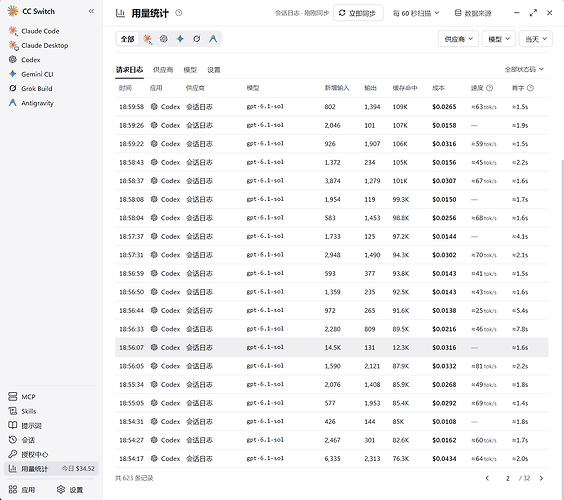Image resolution: width=564 pixels, height=500 pixels.
Task: Click 立即同步 sync button
Action: 358,13
